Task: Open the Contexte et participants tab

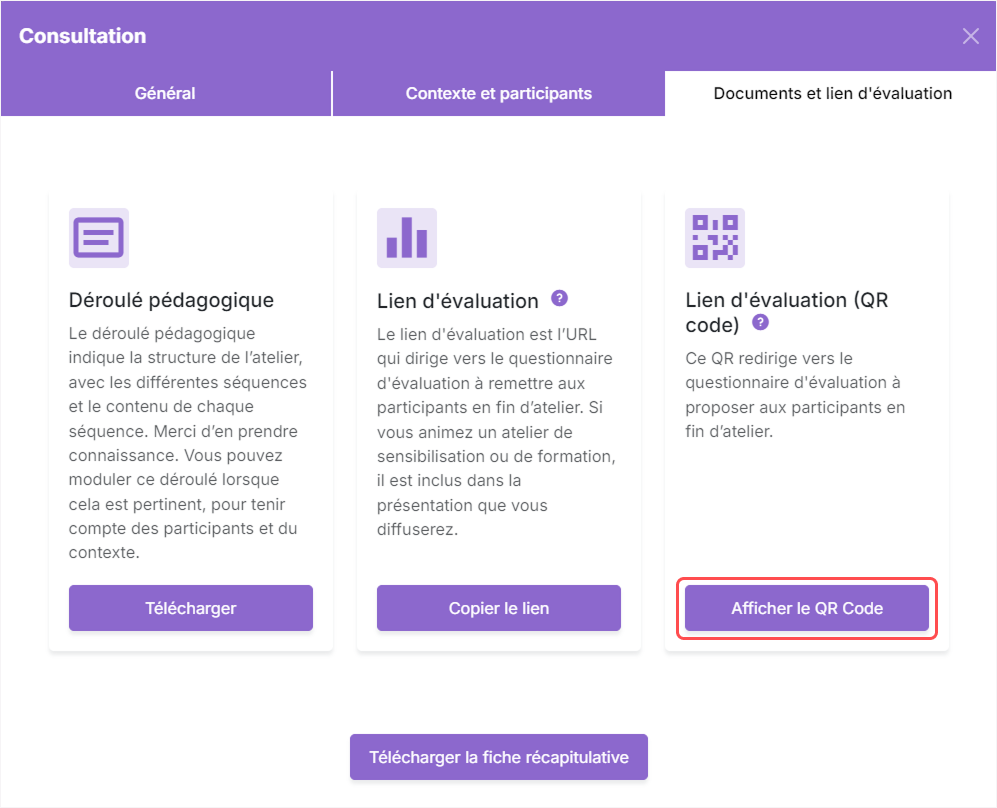Action: pos(498,93)
